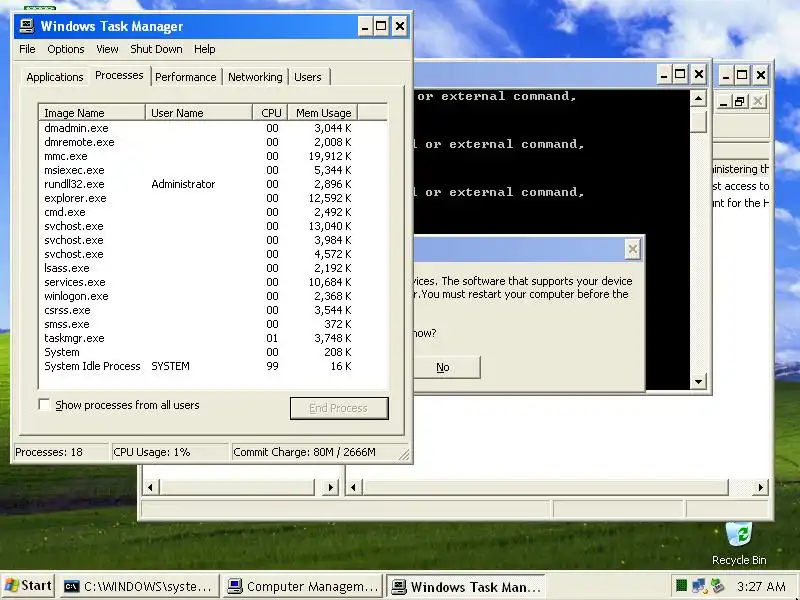This screenshot has width=800, height=600.
Task: Close the restart prompt dialog
Action: pyautogui.click(x=633, y=249)
